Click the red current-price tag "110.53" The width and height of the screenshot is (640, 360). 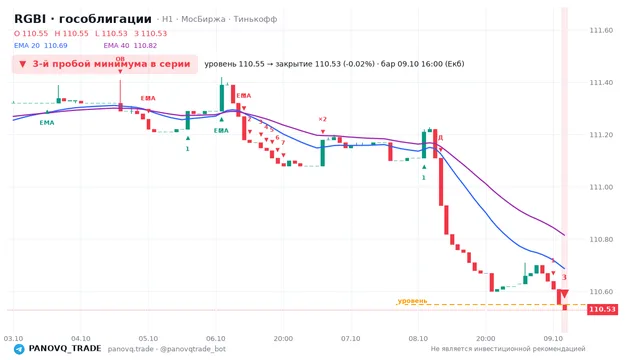(x=602, y=309)
